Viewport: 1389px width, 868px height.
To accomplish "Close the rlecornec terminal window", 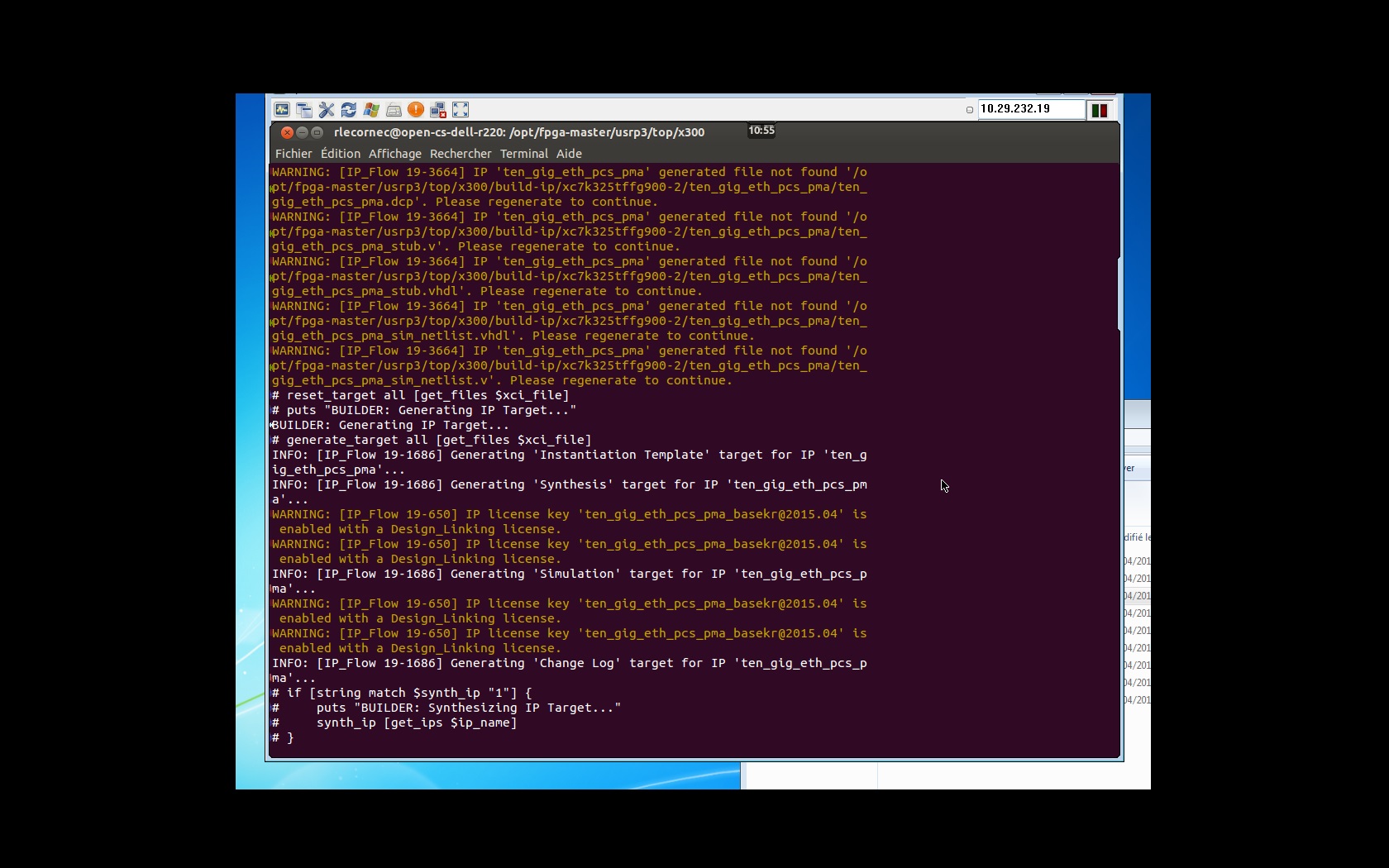I will coord(287,132).
